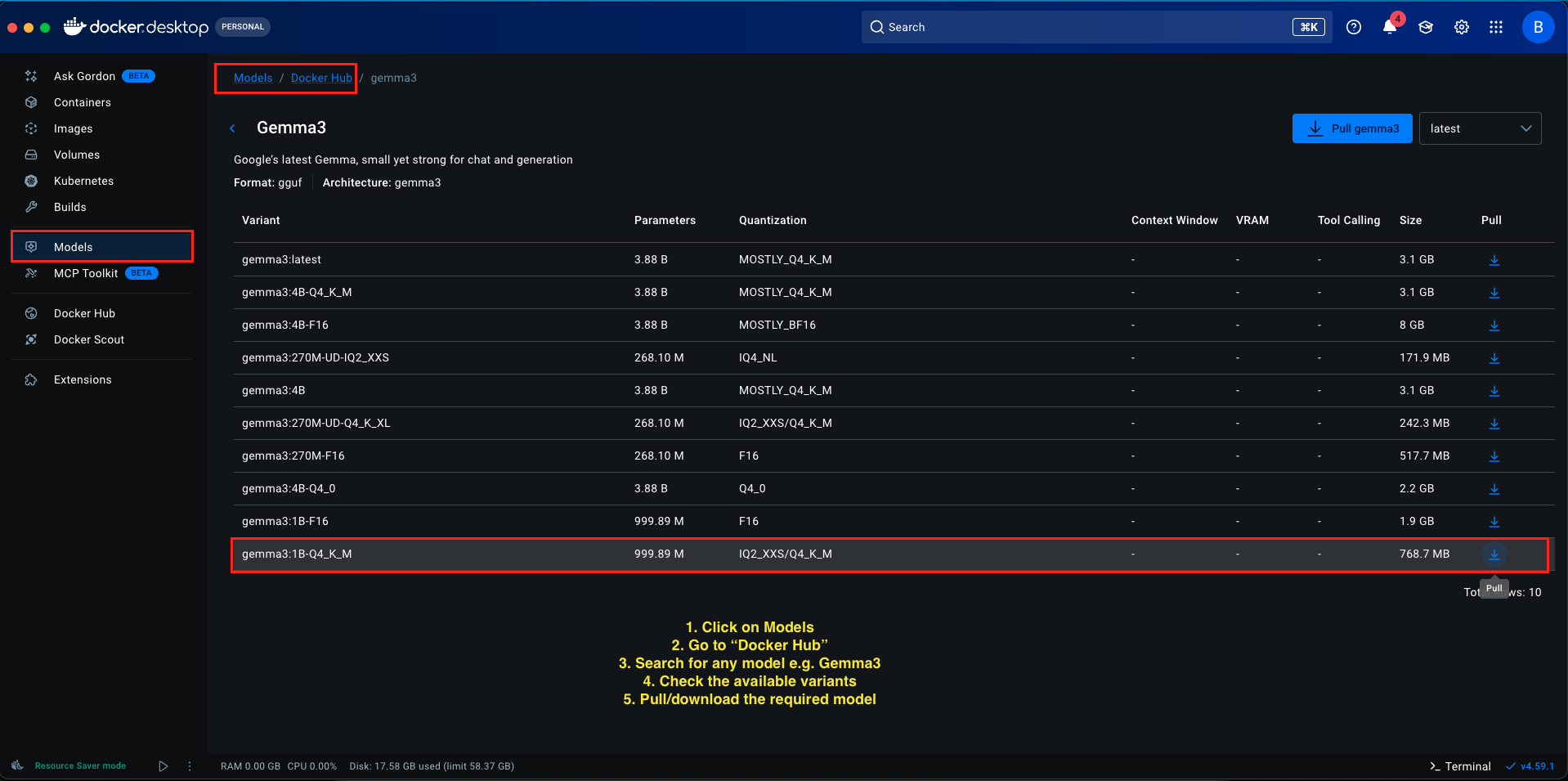
Task: Go back using the arrow beside Gemma3
Action: point(233,128)
